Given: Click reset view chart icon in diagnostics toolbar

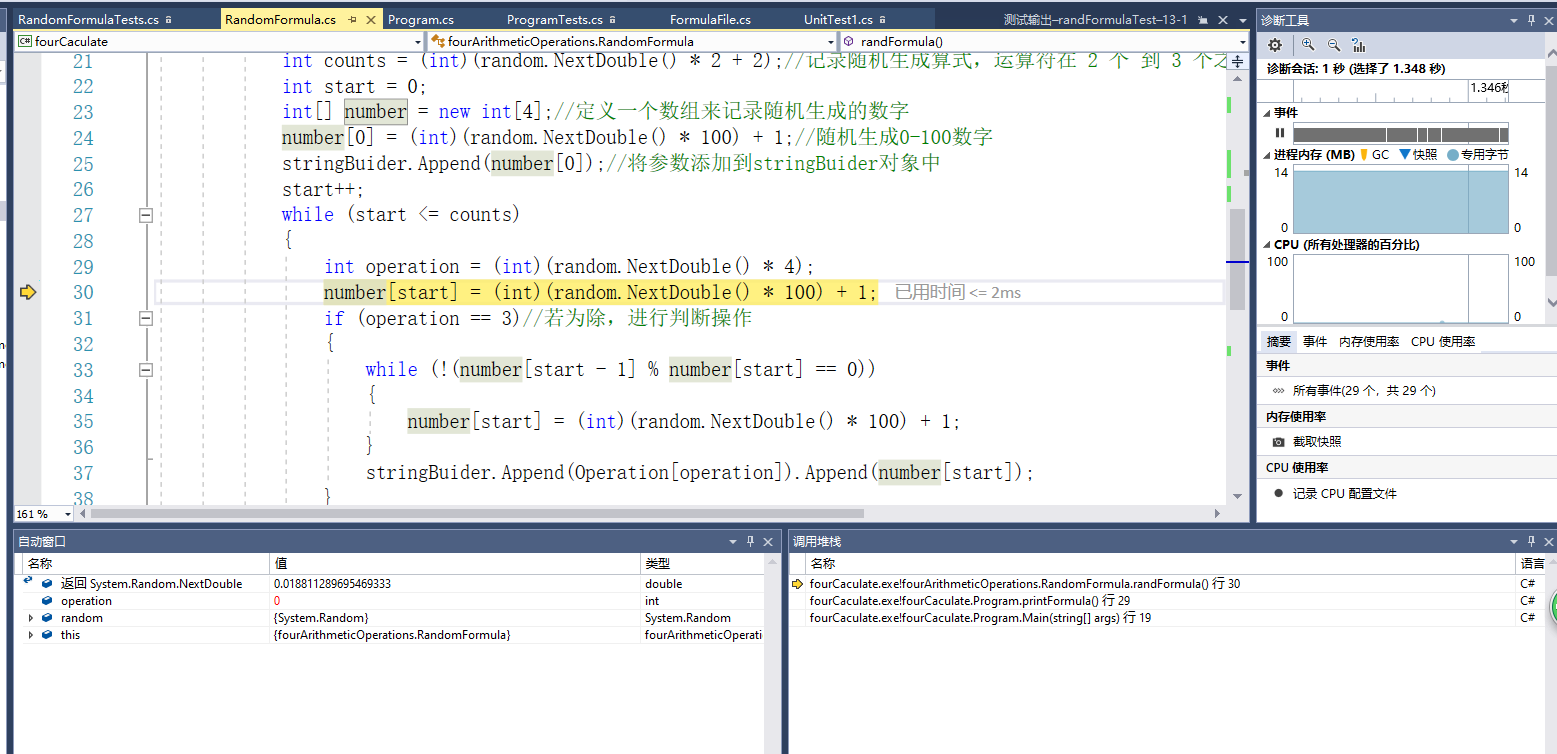Looking at the screenshot, I should [x=1359, y=45].
